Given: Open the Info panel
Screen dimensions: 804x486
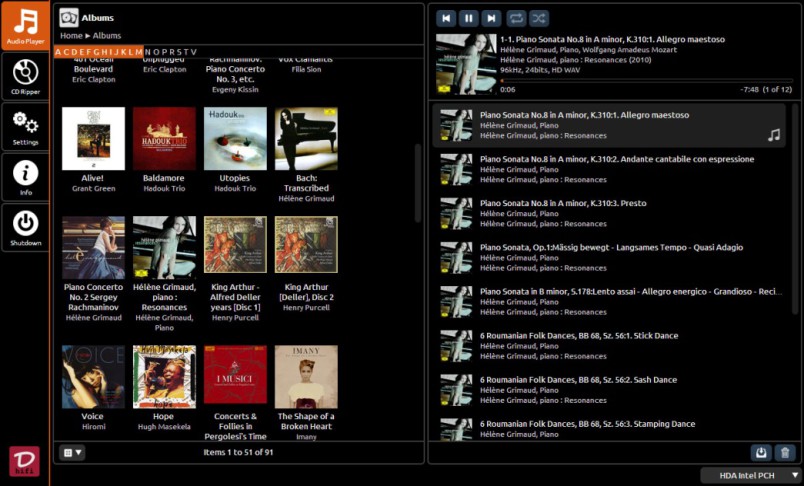Looking at the screenshot, I should pos(25,177).
